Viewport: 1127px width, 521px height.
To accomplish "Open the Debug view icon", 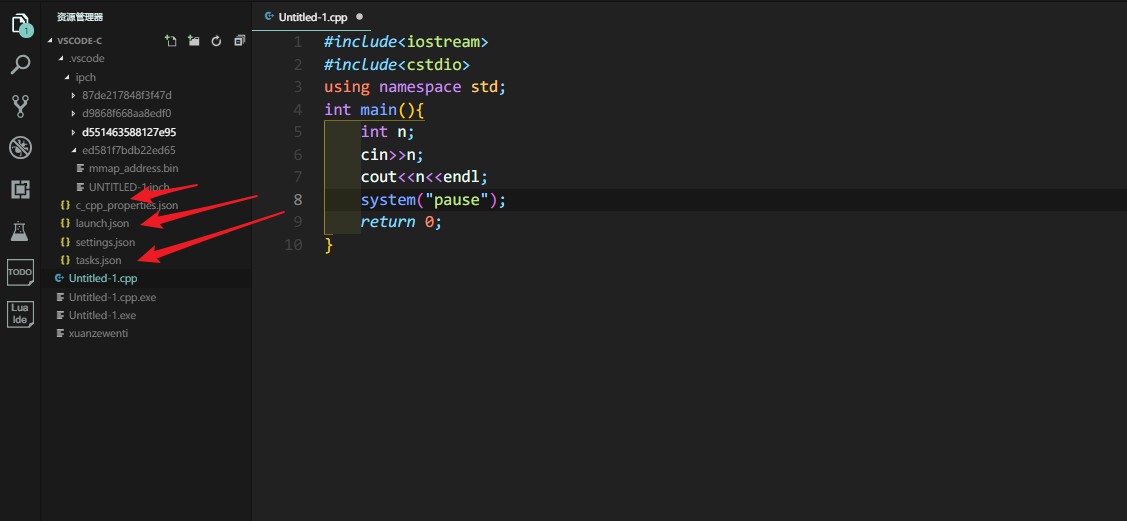I will pos(21,148).
